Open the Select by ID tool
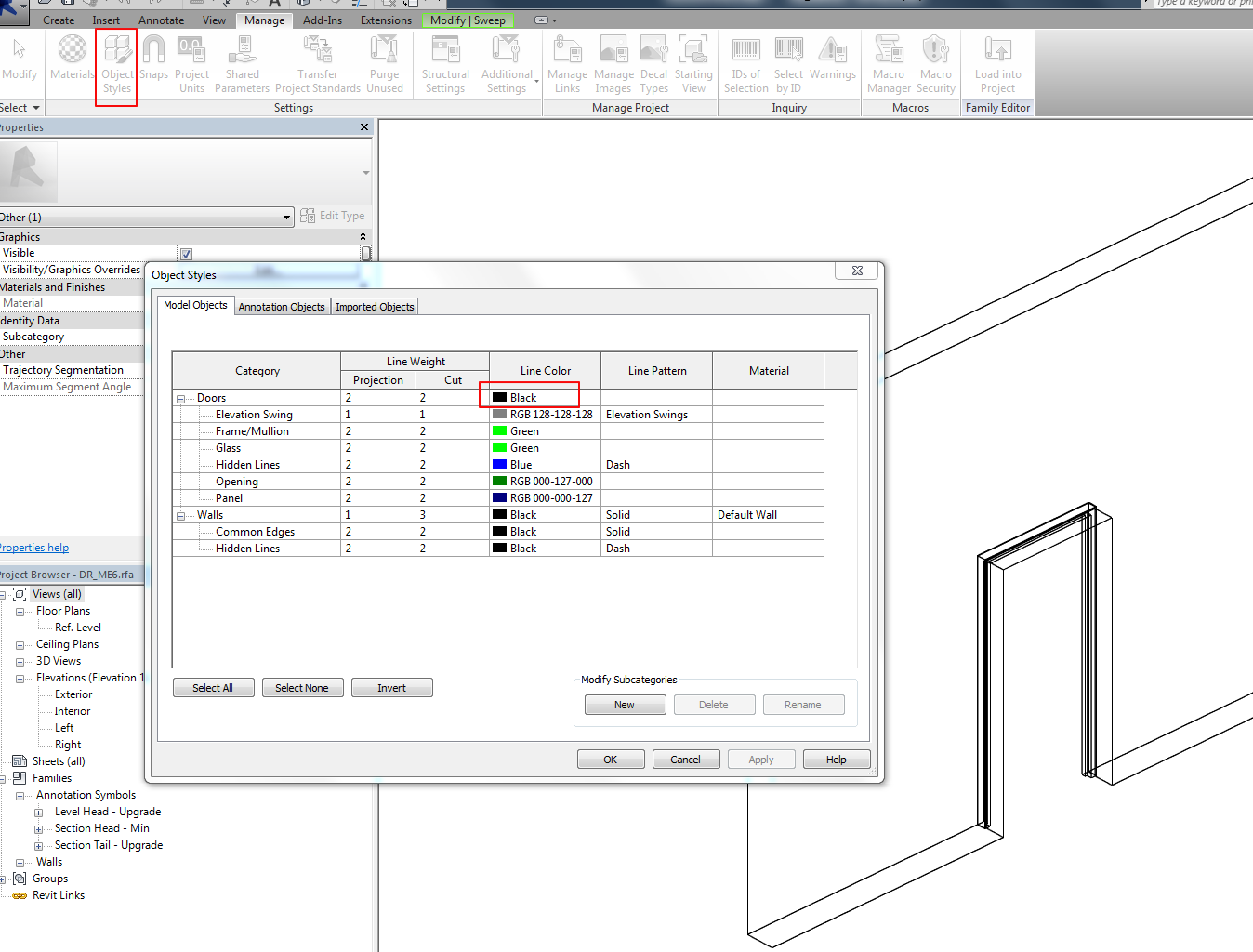The image size is (1253, 952). coord(788,63)
